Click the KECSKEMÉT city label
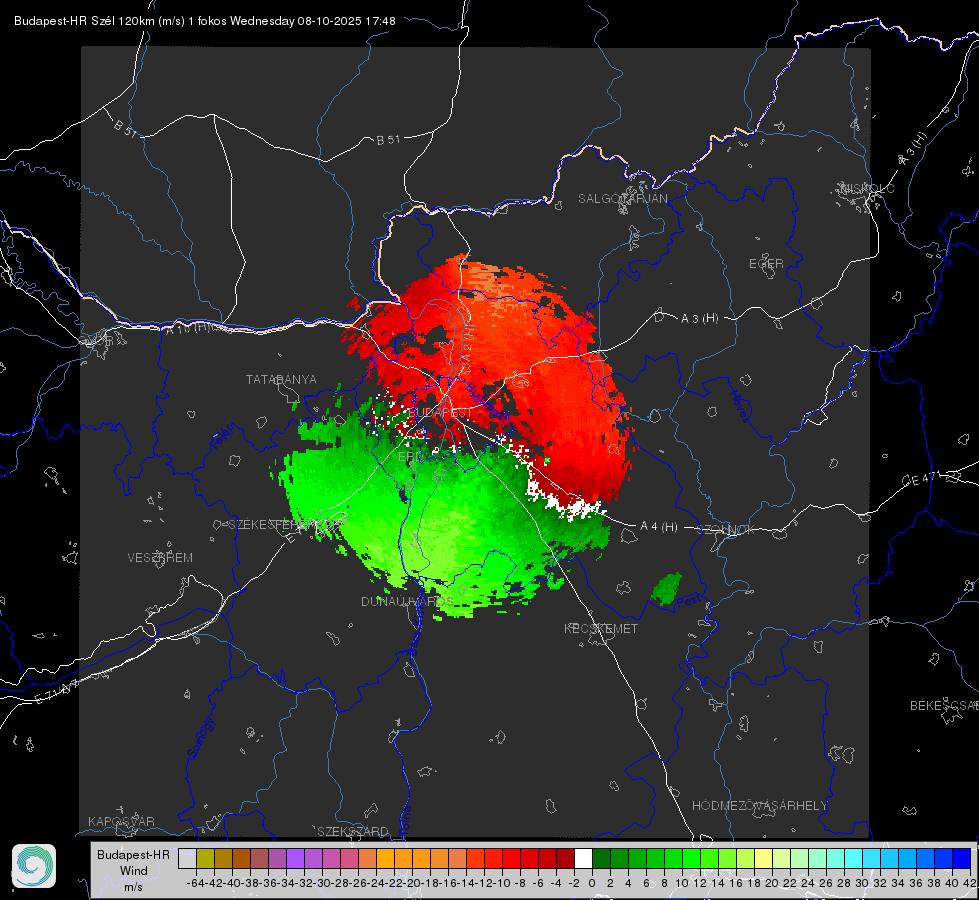979x900 pixels. tap(601, 628)
